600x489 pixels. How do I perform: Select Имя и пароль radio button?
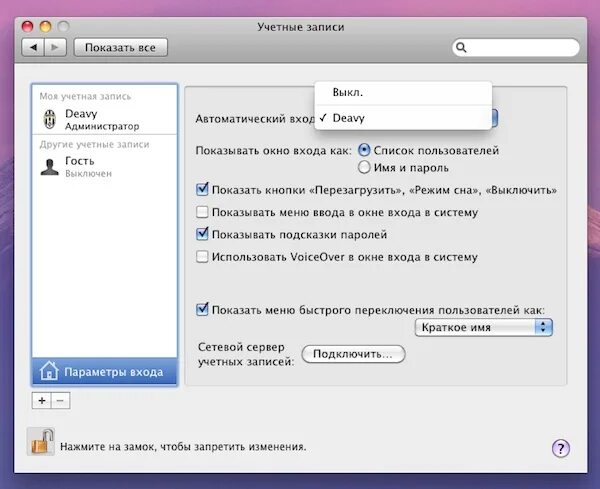click(x=364, y=167)
